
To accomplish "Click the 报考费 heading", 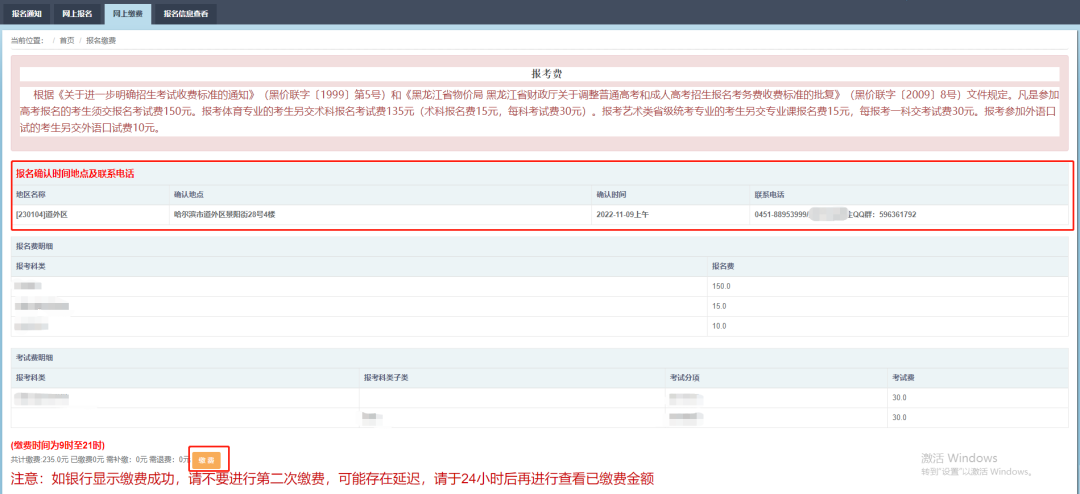I will click(x=548, y=74).
